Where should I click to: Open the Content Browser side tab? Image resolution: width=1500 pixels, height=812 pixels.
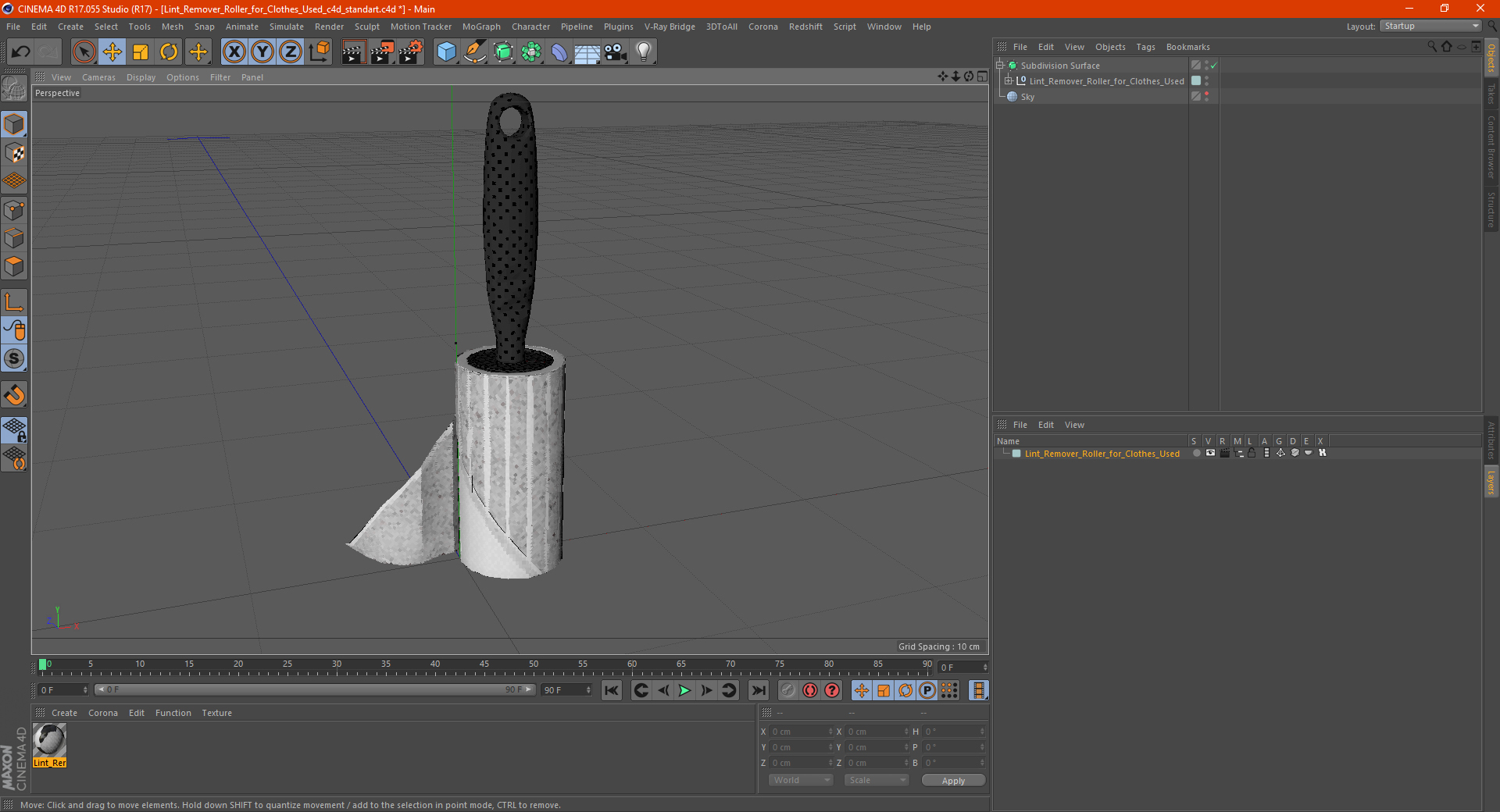(x=1491, y=147)
